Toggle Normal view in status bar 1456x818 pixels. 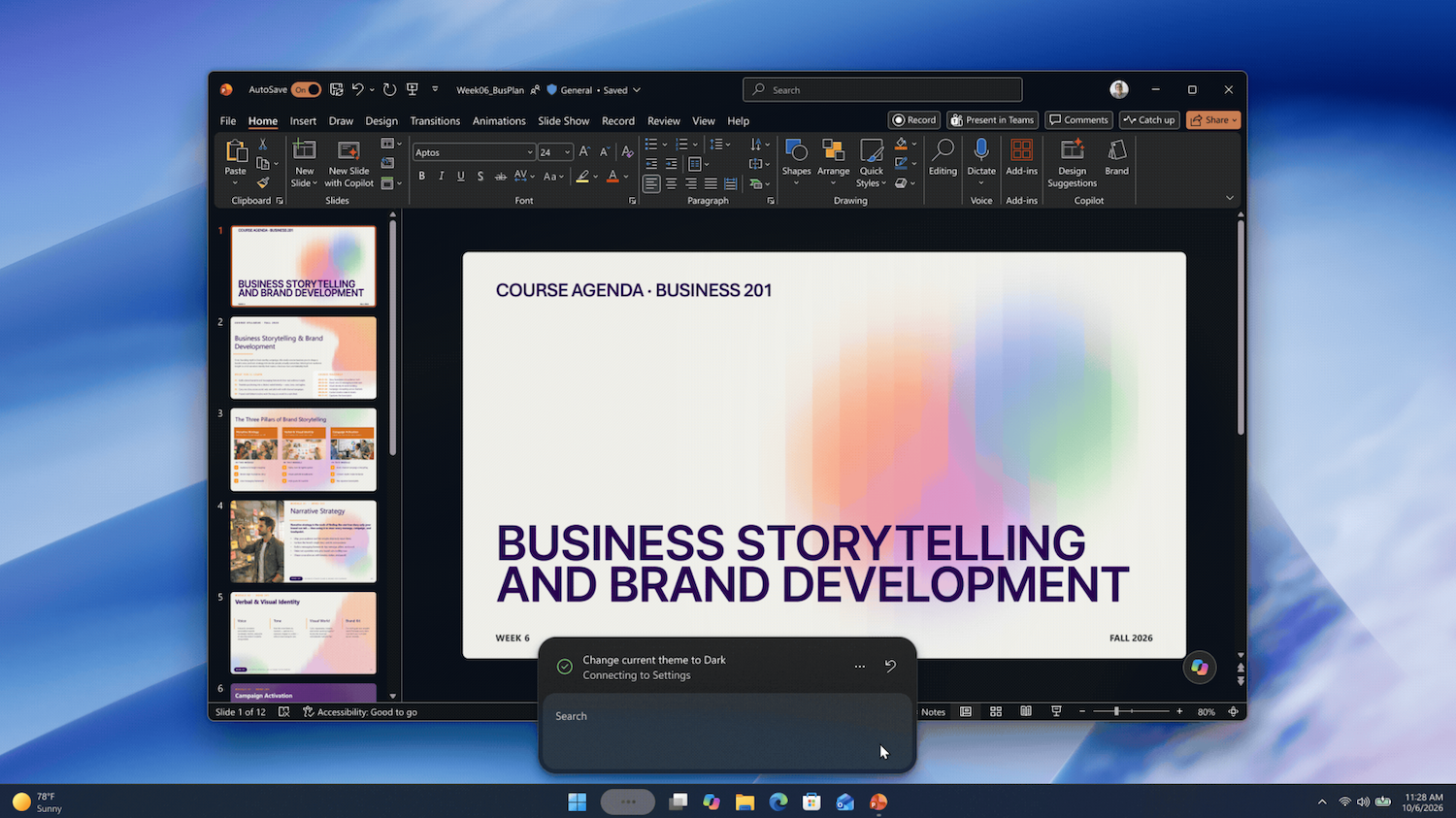(x=966, y=711)
